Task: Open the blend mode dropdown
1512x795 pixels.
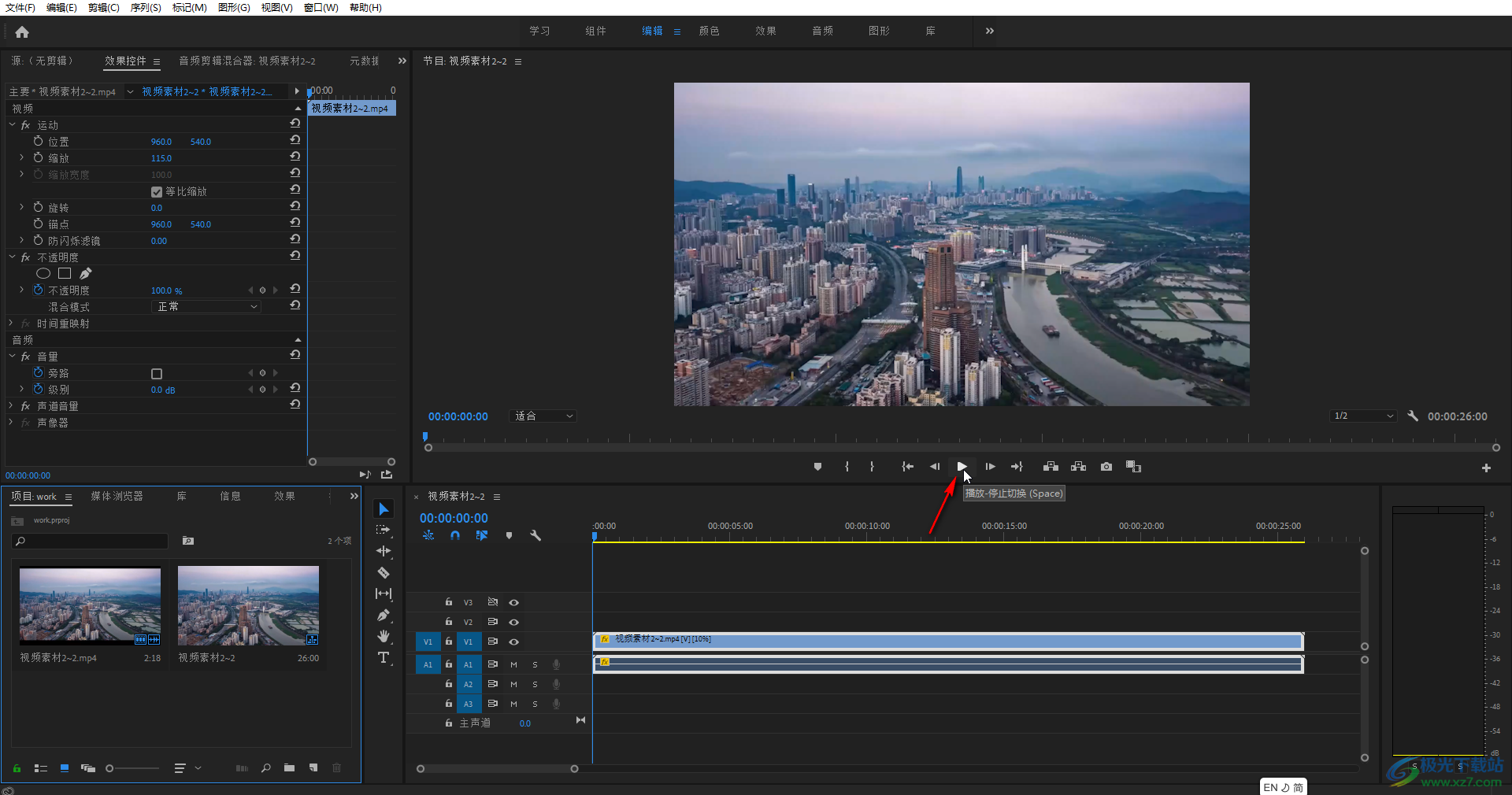Action: 206,306
